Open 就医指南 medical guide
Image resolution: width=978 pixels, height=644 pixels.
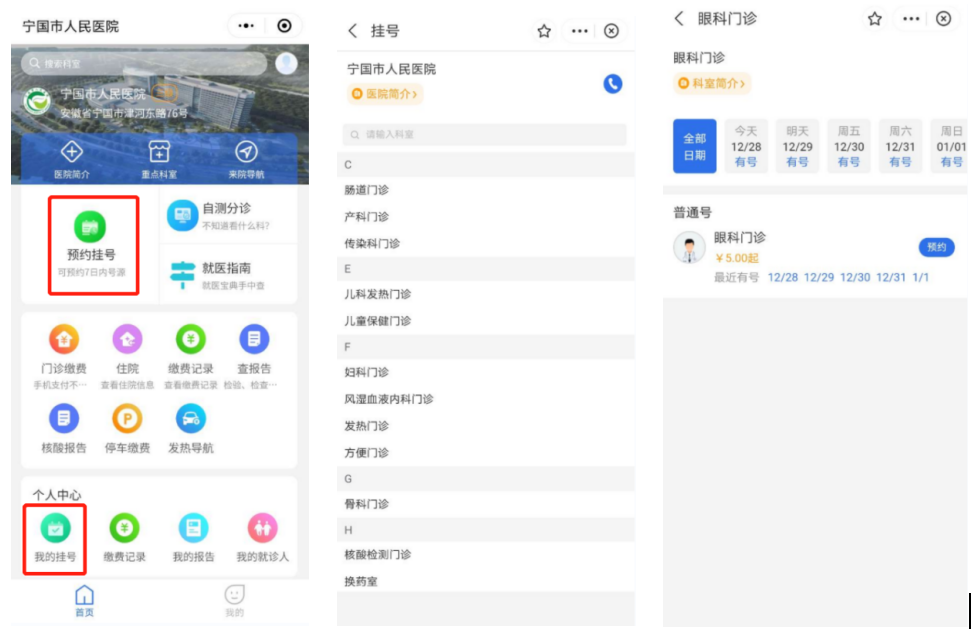point(182,272)
